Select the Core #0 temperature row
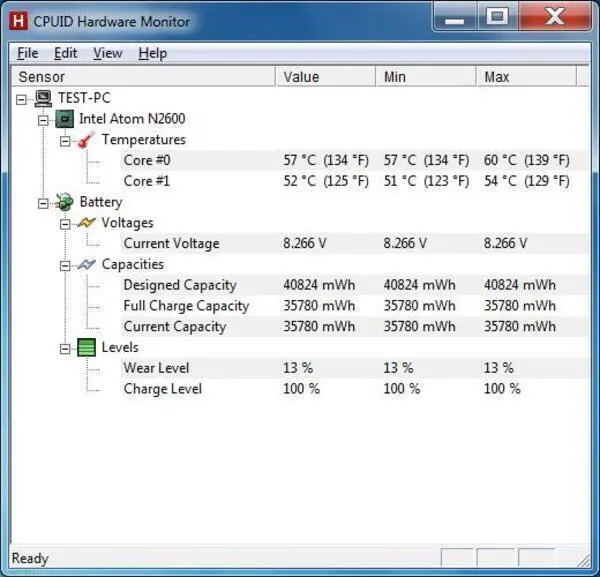 354,160
